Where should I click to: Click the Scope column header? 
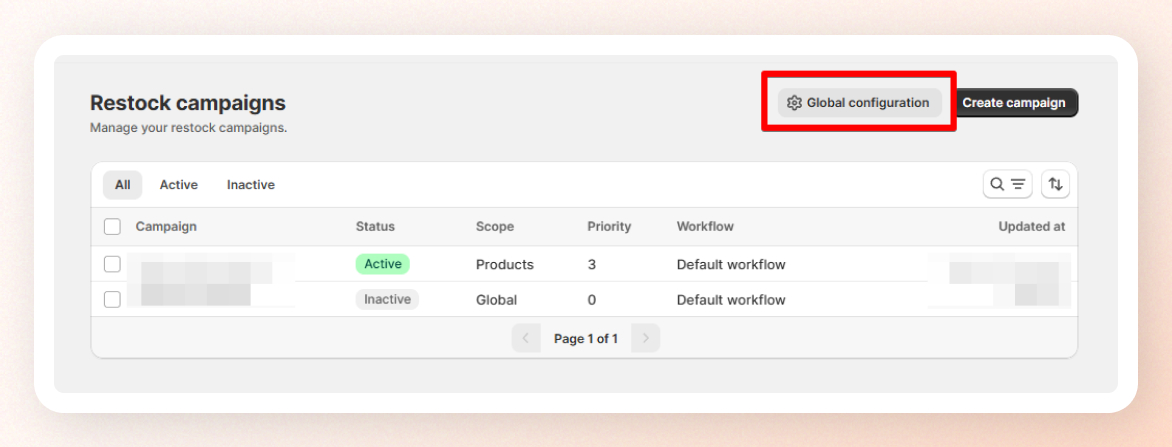pos(494,227)
